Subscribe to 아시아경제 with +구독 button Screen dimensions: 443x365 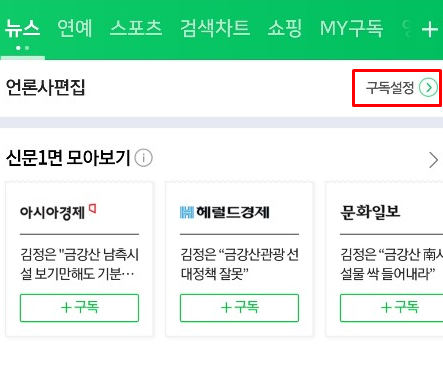(79, 308)
